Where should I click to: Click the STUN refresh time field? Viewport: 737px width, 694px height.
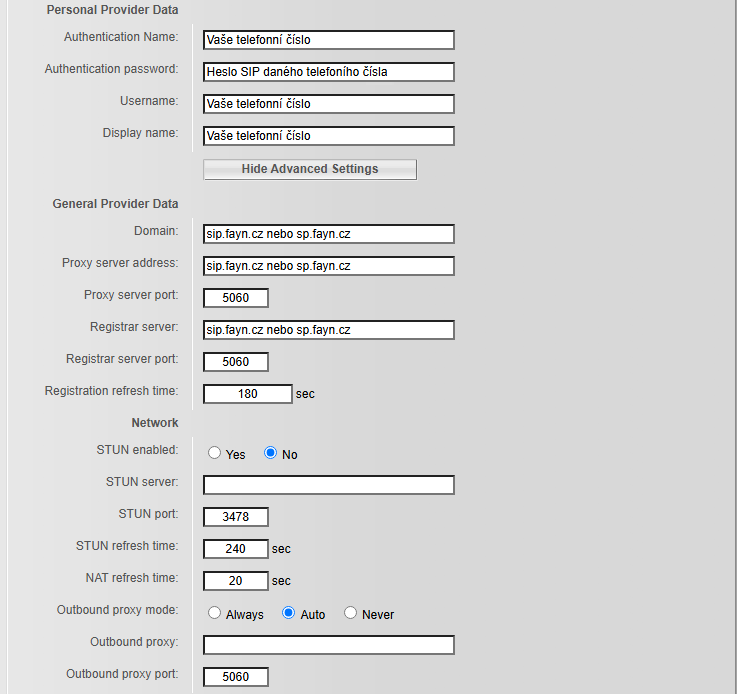pyautogui.click(x=236, y=549)
